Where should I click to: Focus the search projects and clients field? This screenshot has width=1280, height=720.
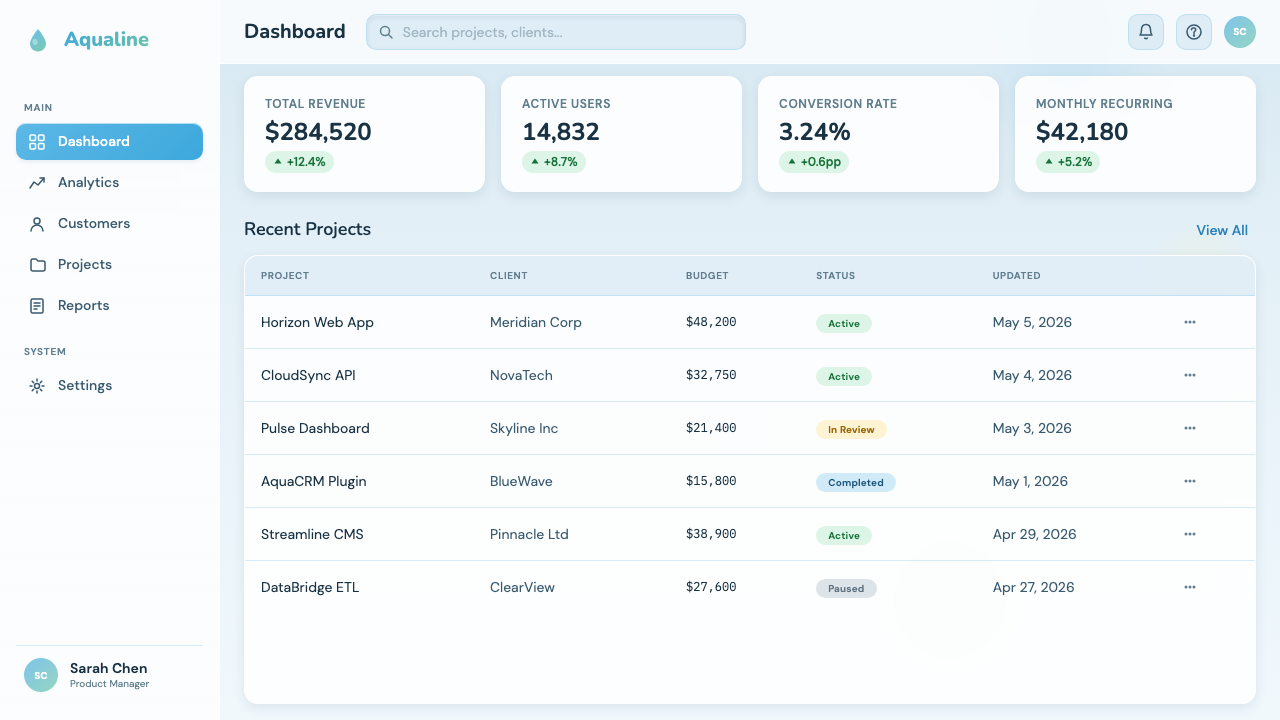point(556,32)
